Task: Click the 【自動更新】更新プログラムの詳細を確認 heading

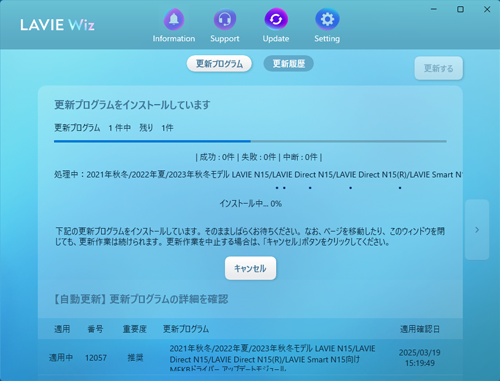Action: tap(140, 299)
